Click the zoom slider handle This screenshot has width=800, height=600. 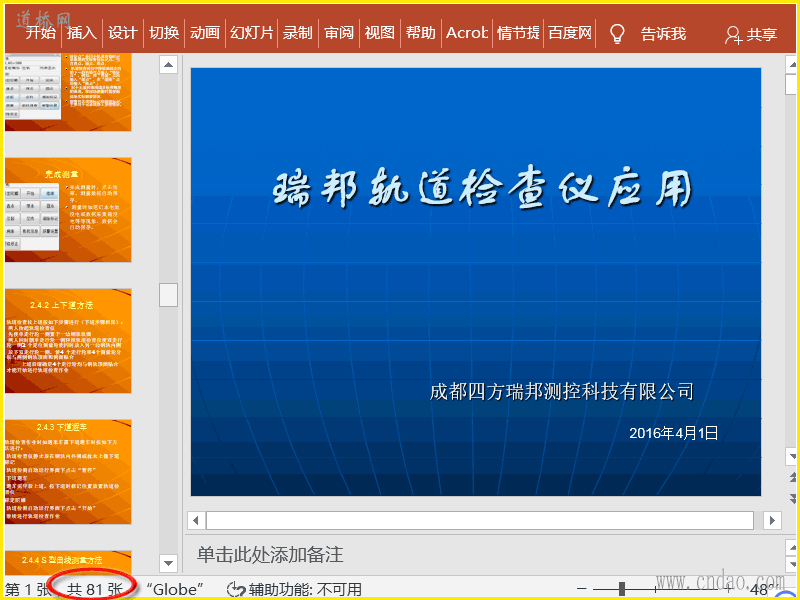[x=621, y=589]
